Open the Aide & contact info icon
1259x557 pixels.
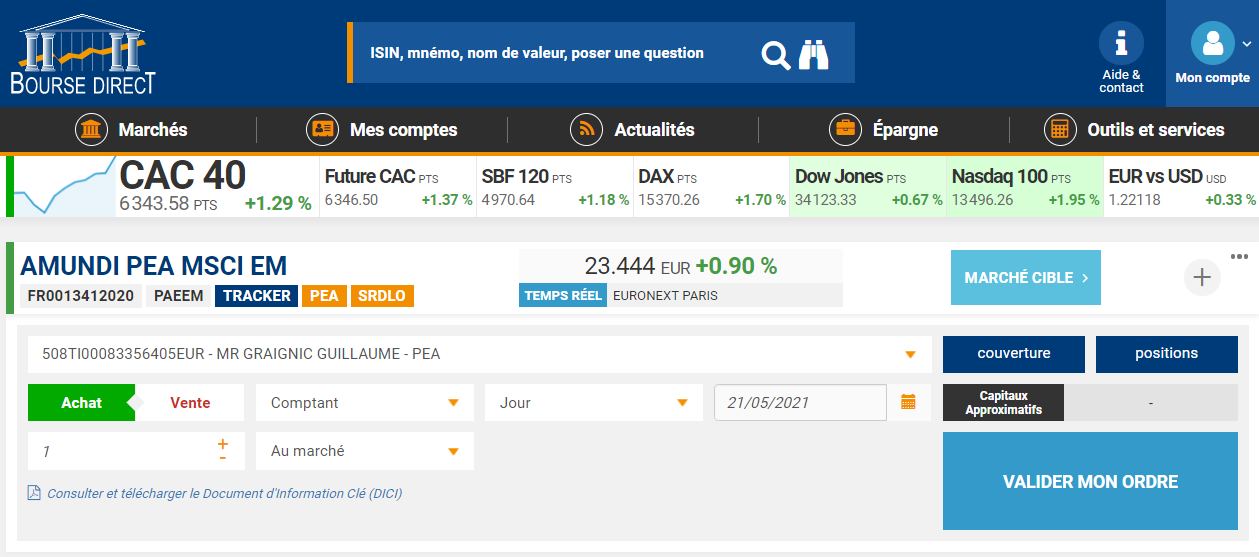click(1121, 43)
